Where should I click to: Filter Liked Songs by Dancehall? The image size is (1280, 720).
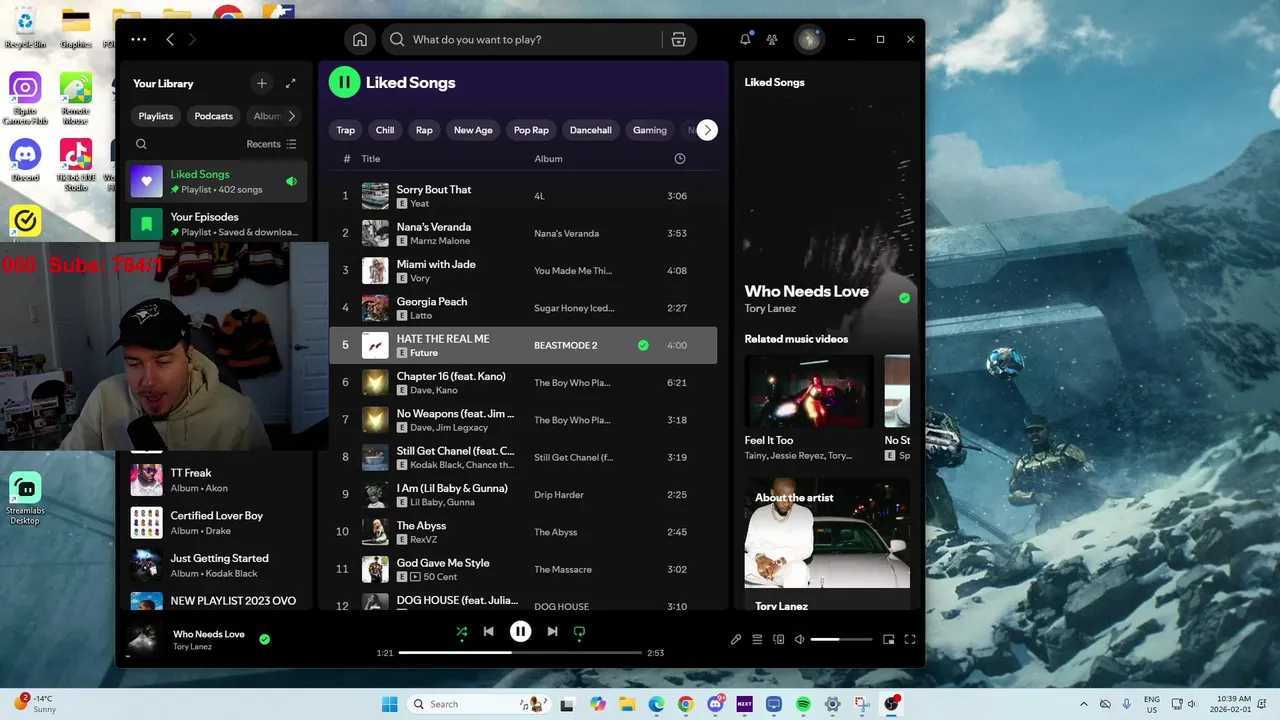(x=591, y=130)
